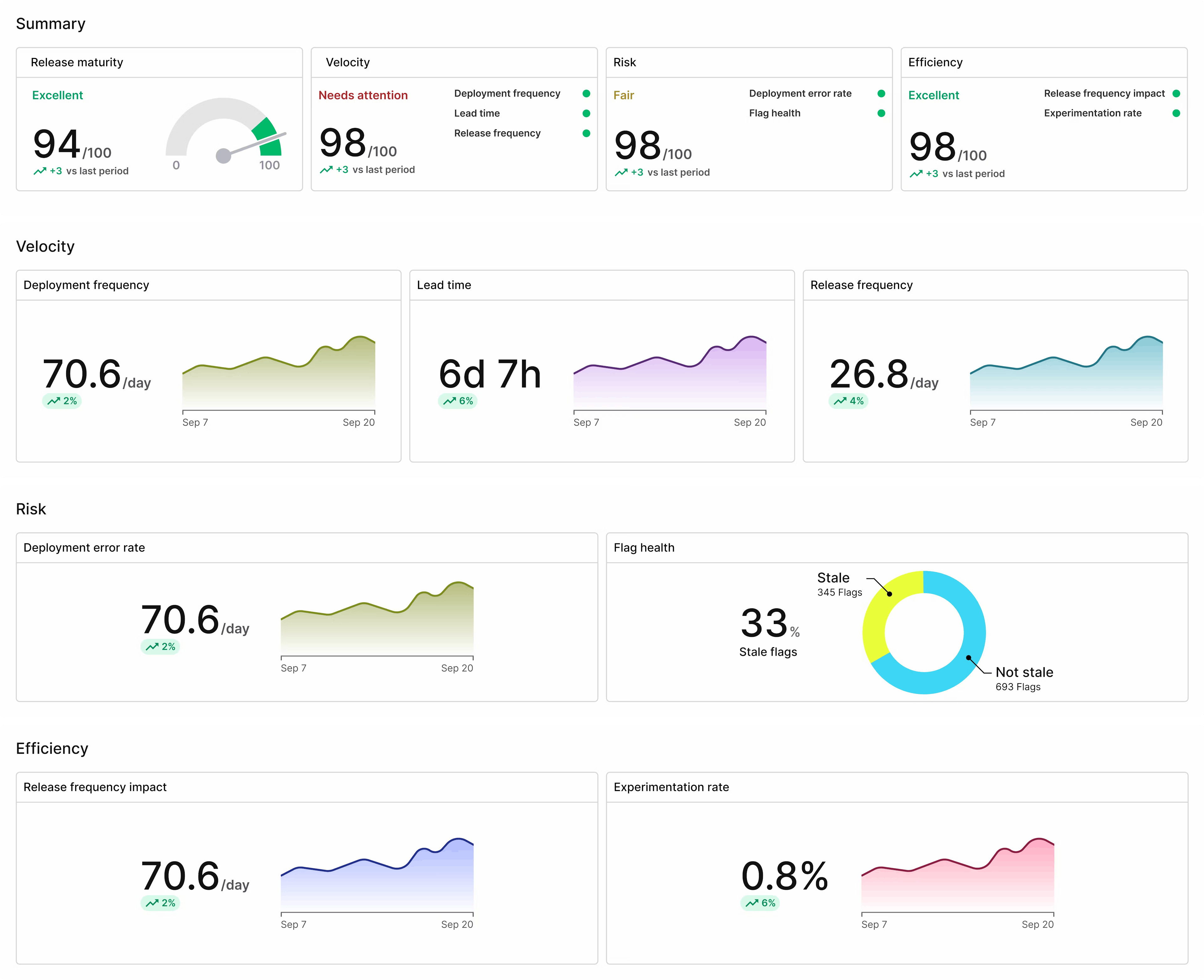Screen dimensions: 1204x980
Task: Click the Deployment error rate summary label
Action: [800, 94]
